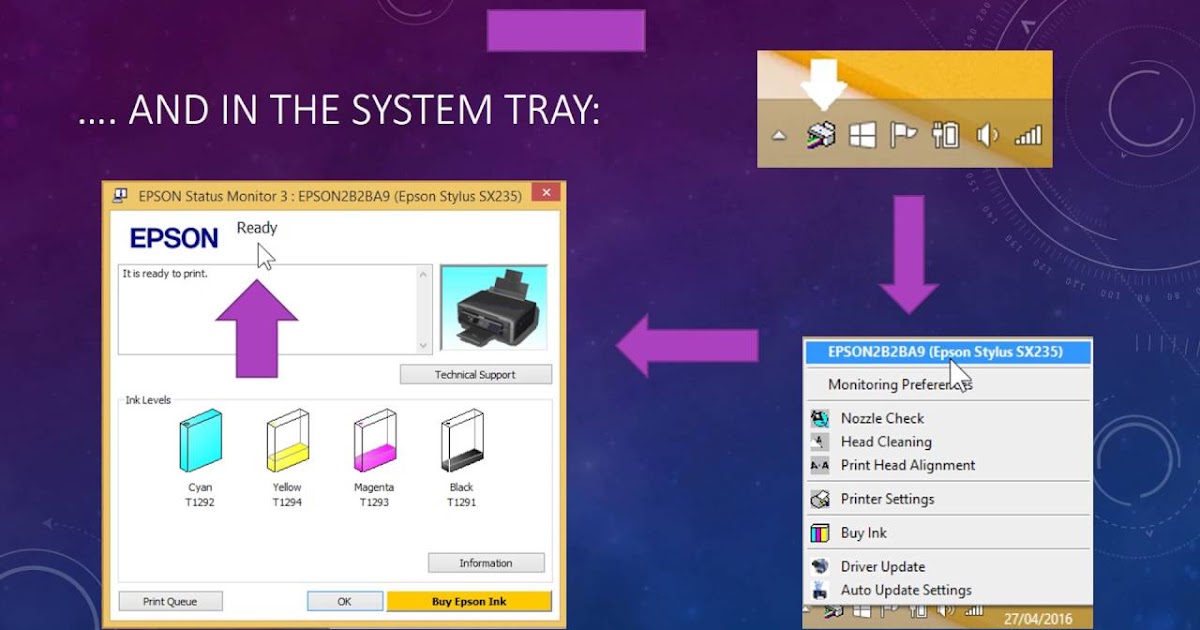
Task: Close the EPSON Status Monitor window
Action: click(x=545, y=194)
